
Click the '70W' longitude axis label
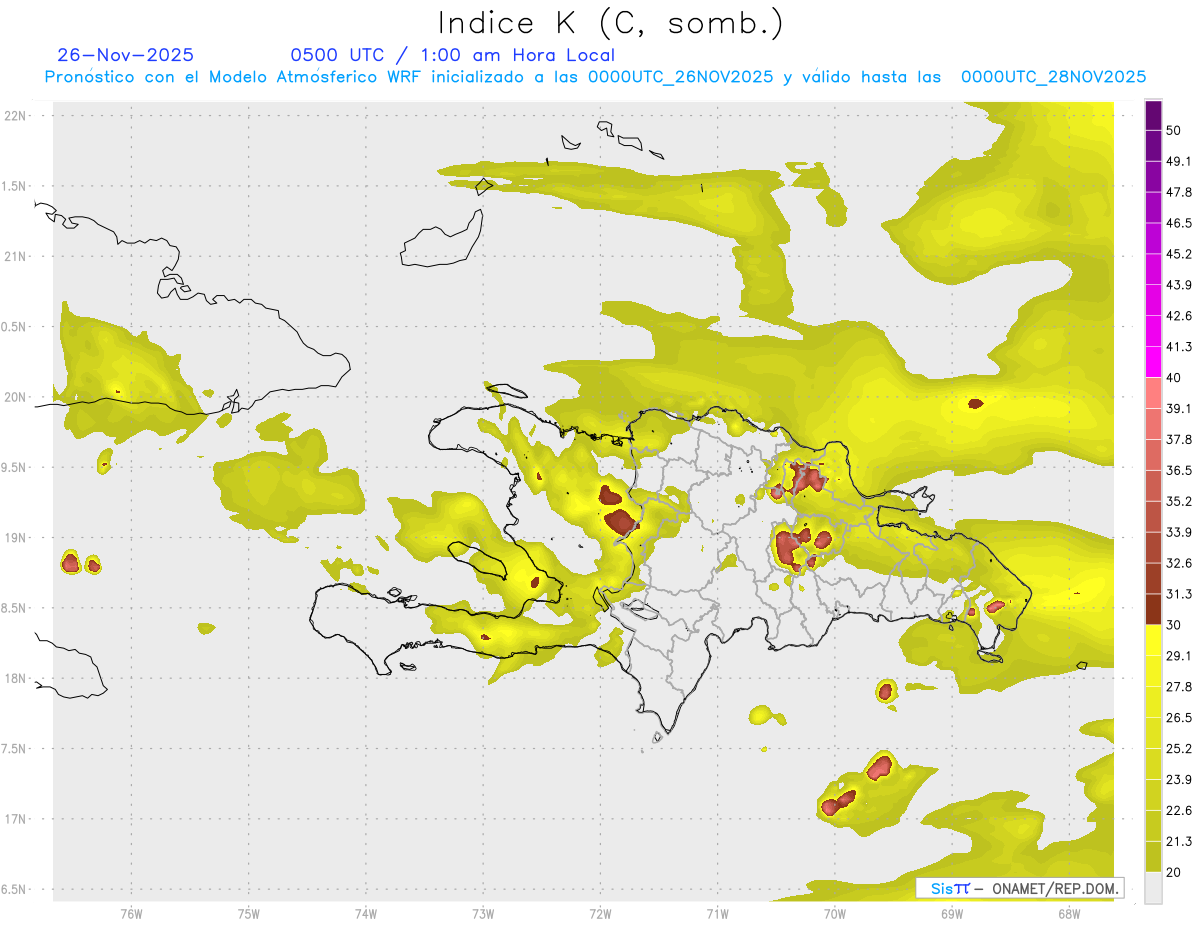click(x=835, y=913)
